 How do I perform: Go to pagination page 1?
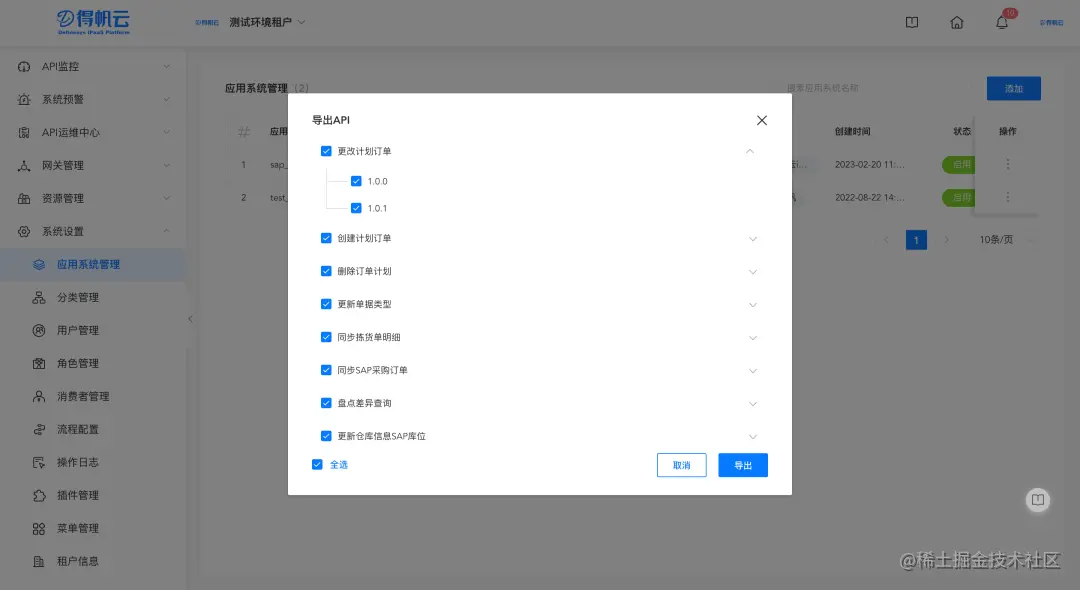[x=916, y=240]
